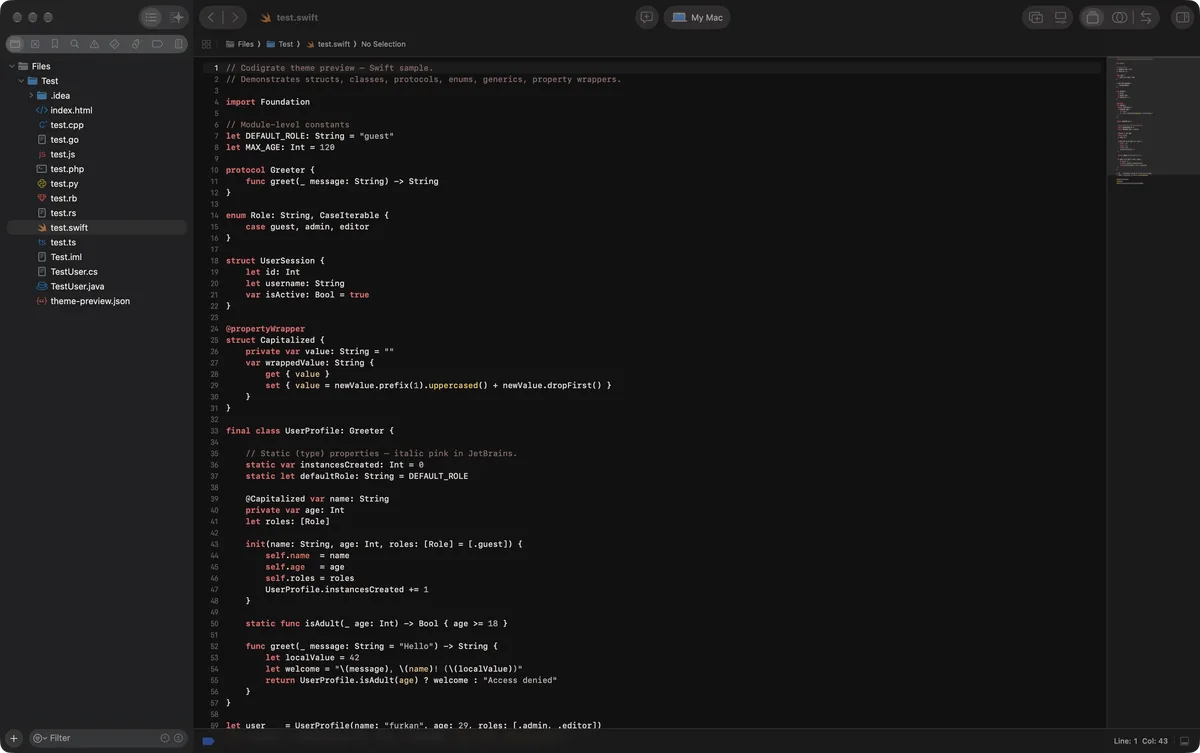
Task: Open the Debug navigator icon
Action: point(136,44)
